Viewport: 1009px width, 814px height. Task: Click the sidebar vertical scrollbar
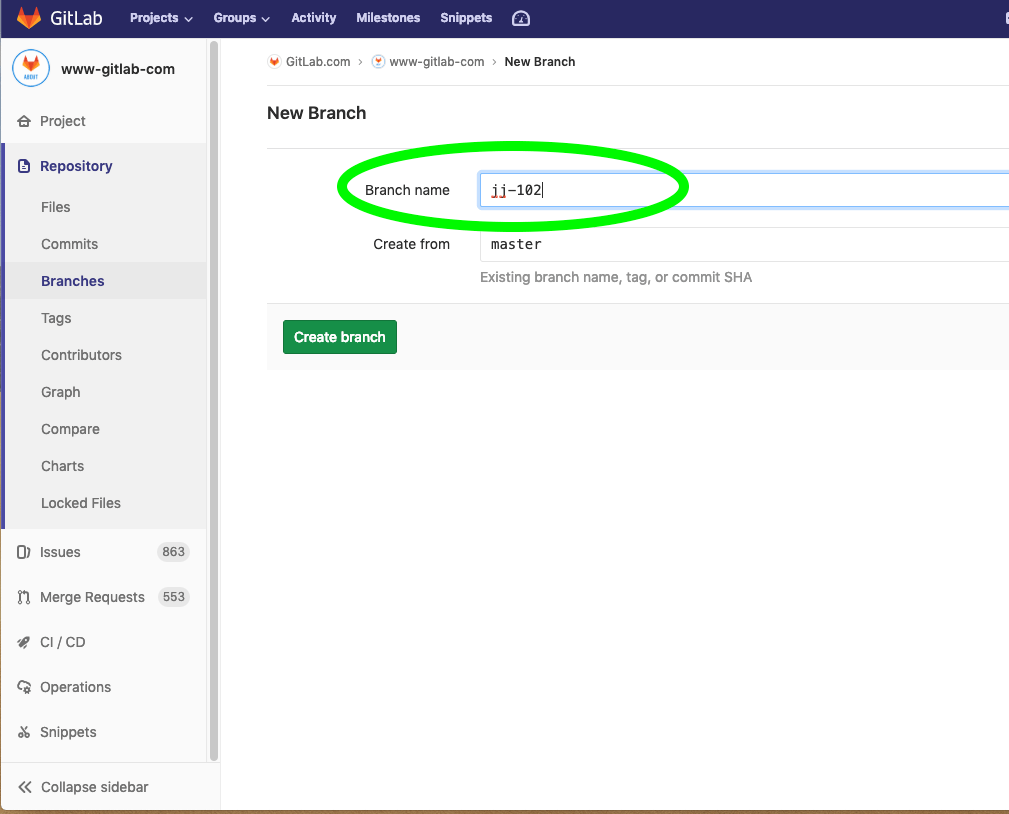[214, 400]
